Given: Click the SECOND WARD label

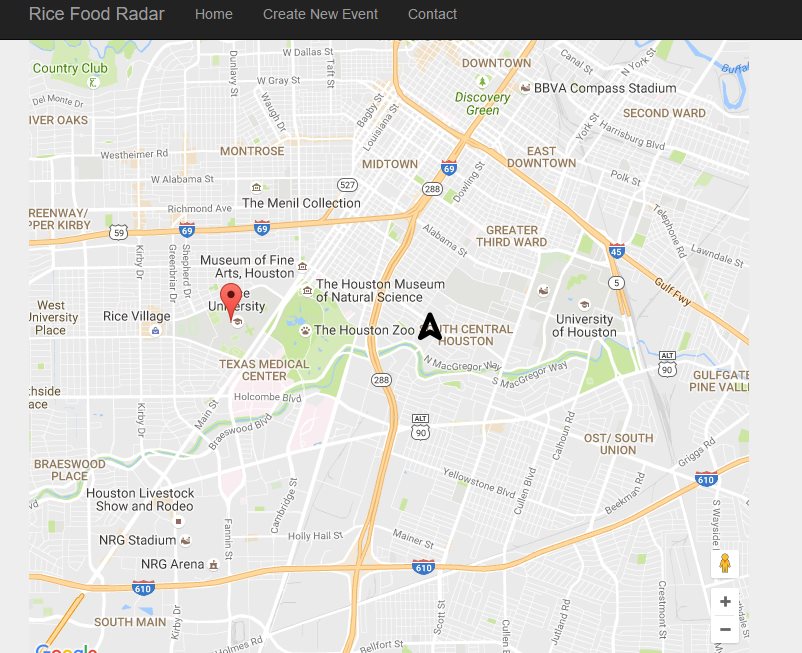Looking at the screenshot, I should (x=664, y=113).
